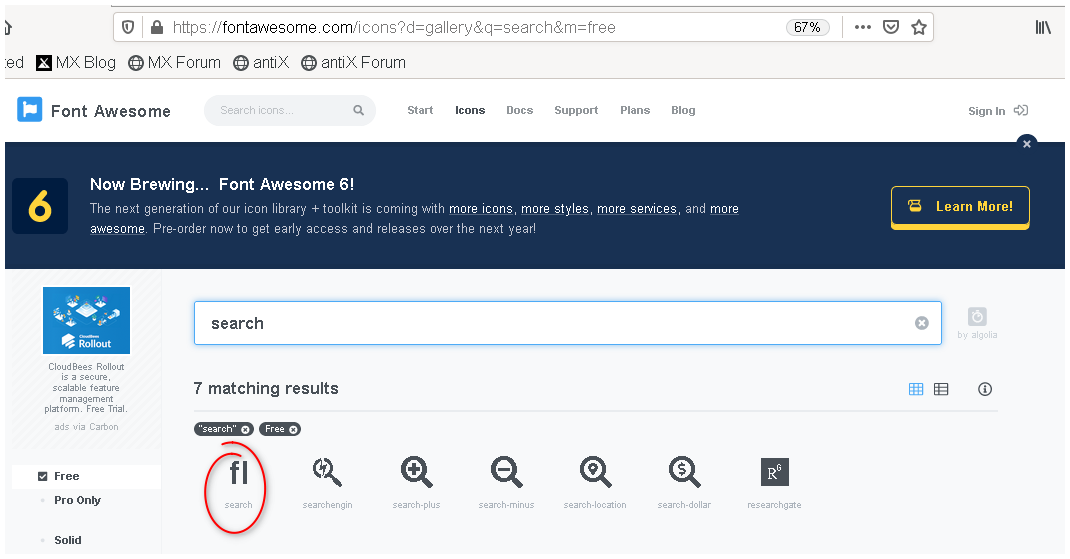Click the shield tracking protection icon
Viewport: 1070px width, 559px height.
click(x=128, y=27)
